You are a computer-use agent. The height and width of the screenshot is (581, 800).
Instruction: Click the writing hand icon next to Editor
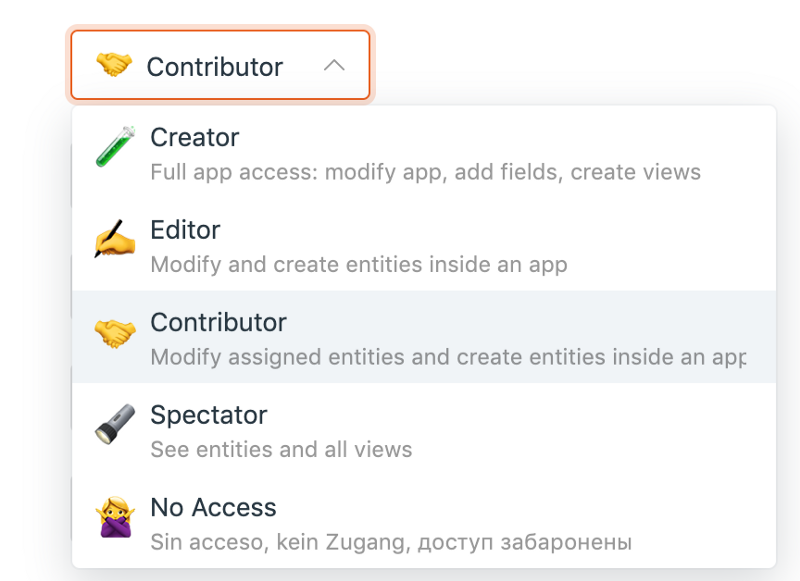(113, 240)
